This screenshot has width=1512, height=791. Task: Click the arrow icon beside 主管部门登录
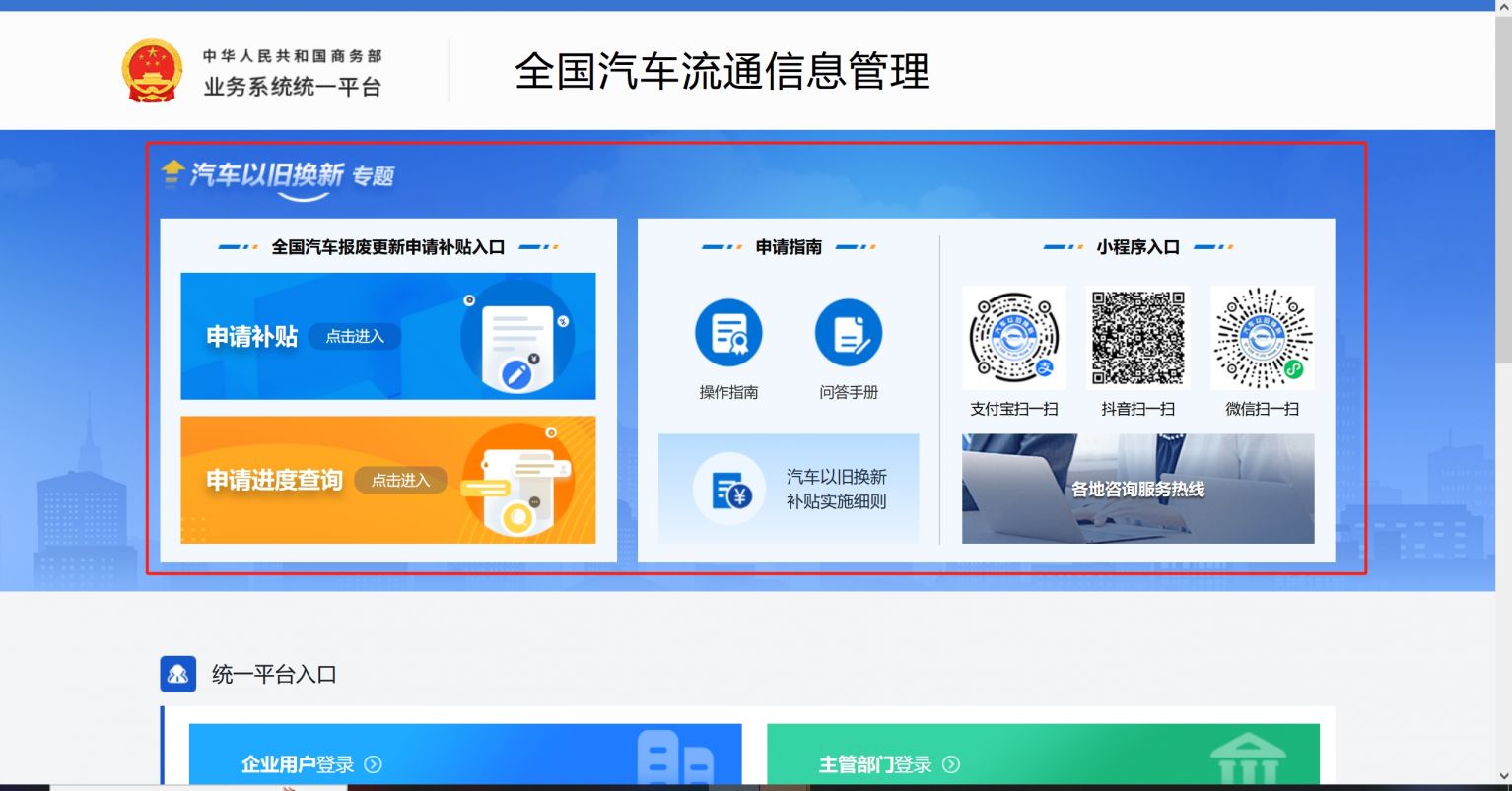[951, 764]
